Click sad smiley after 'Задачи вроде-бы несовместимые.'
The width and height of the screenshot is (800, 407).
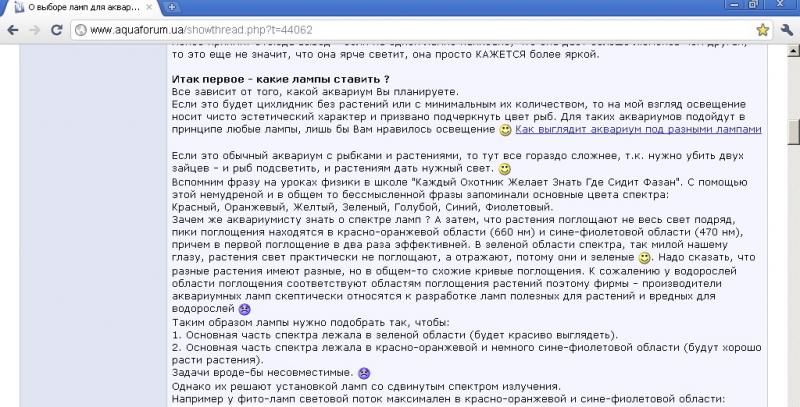pyautogui.click(x=364, y=373)
